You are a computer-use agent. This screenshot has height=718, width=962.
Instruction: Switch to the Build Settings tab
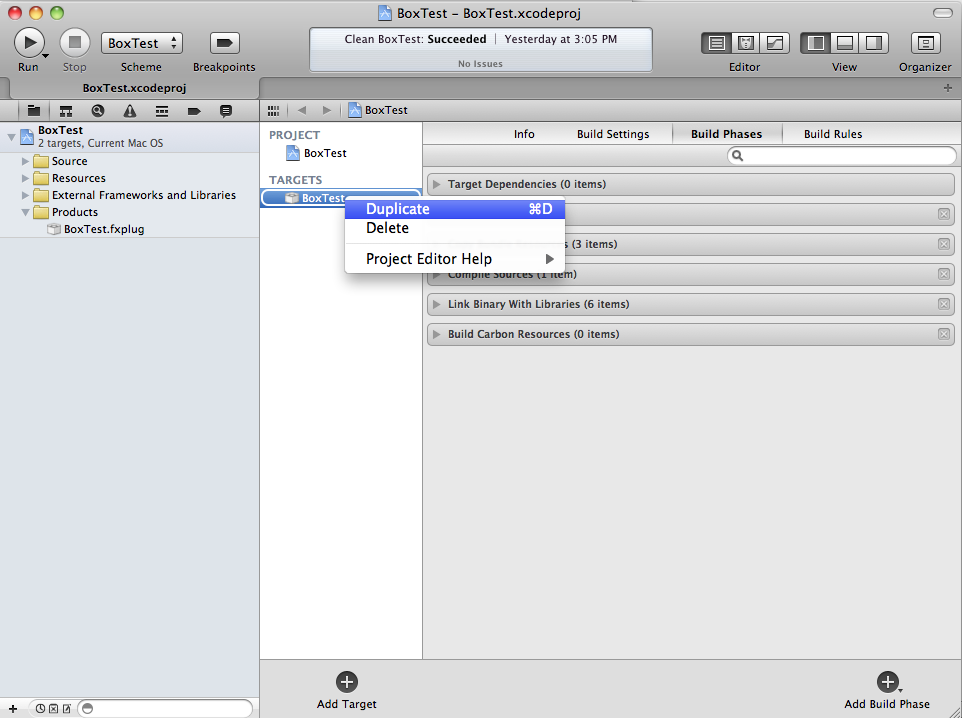613,134
